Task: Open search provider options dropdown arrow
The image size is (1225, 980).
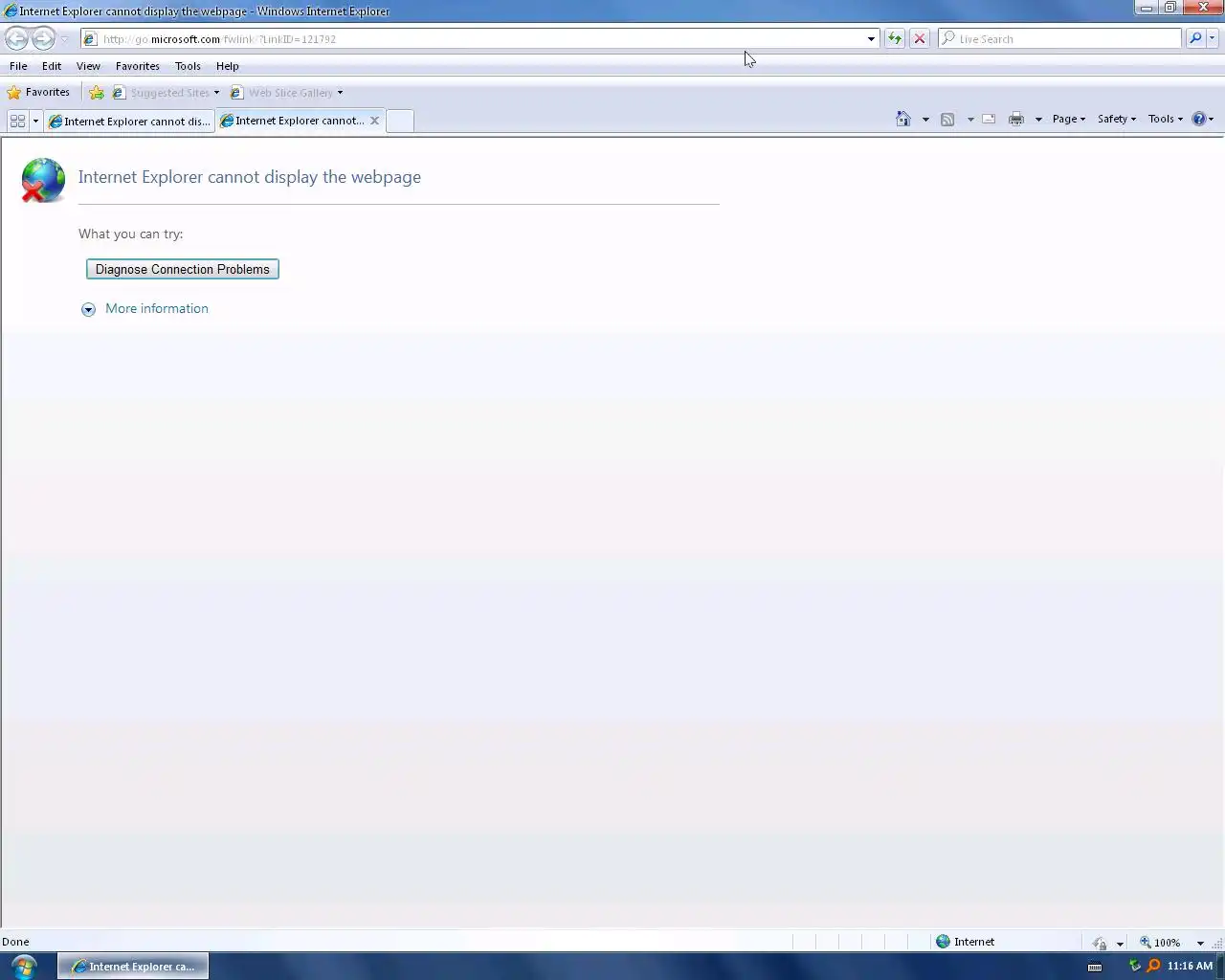Action: pyautogui.click(x=1212, y=39)
